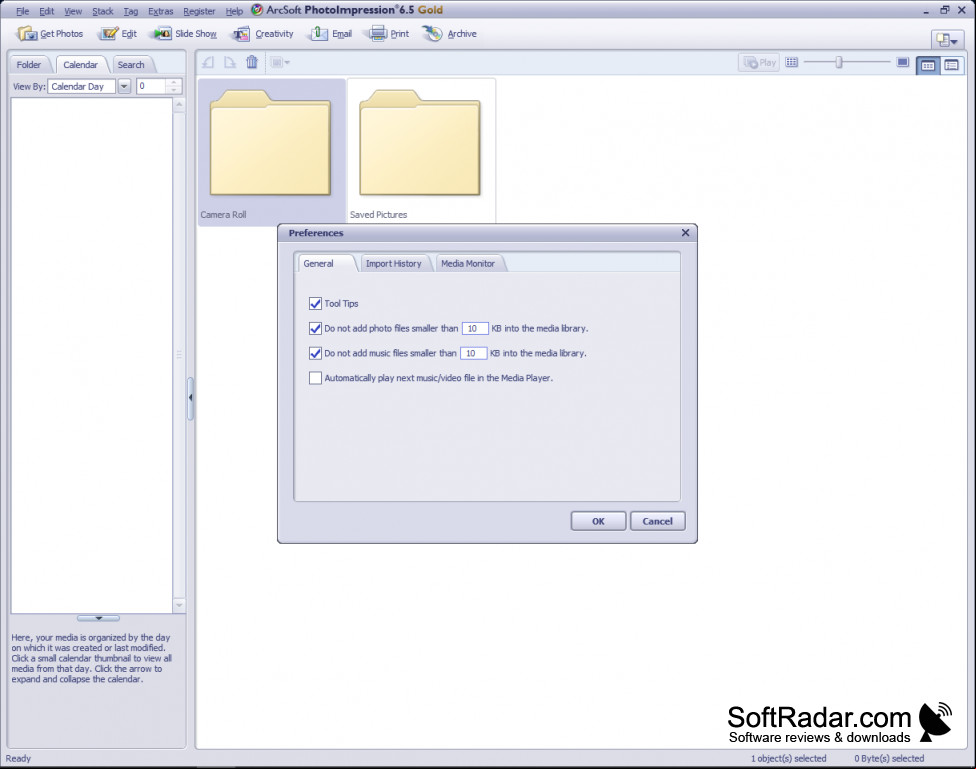Click the trash can delete icon
976x769 pixels.
pyautogui.click(x=251, y=62)
